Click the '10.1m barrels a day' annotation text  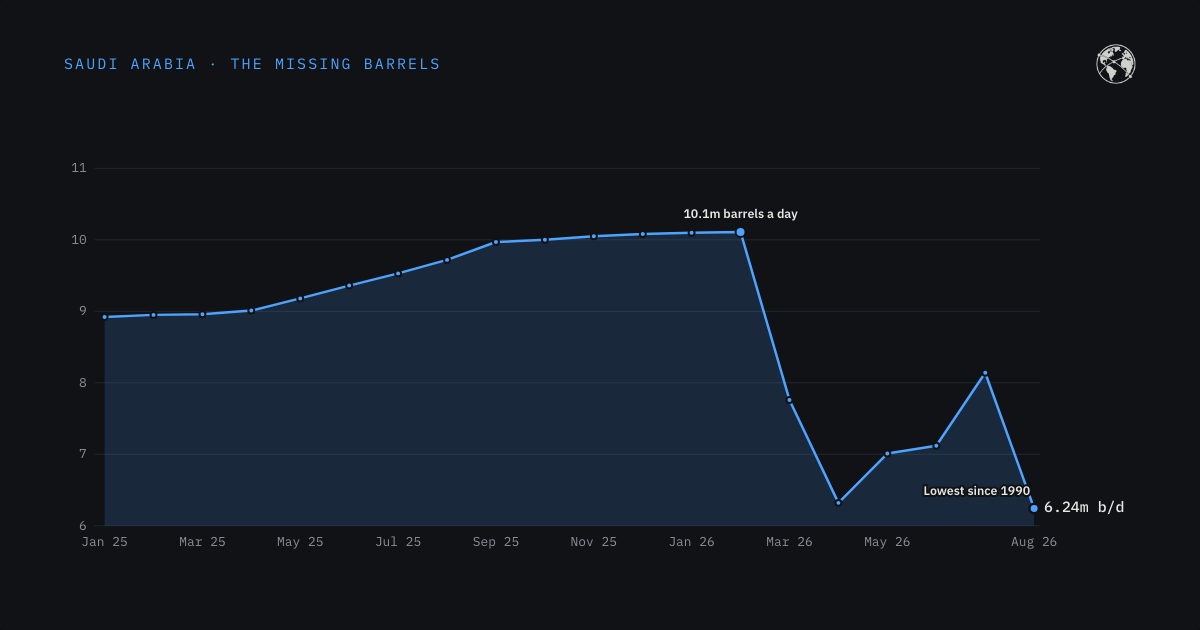[740, 214]
